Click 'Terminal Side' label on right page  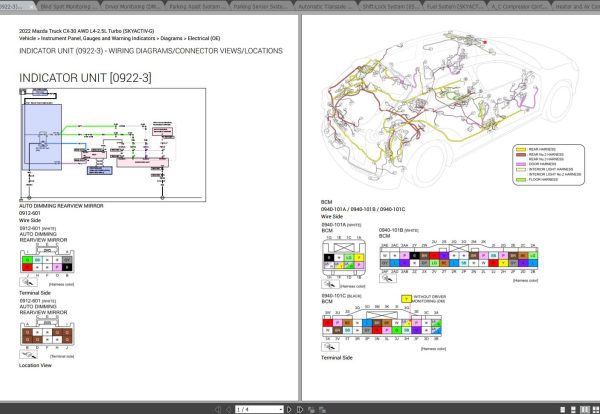[x=337, y=358]
